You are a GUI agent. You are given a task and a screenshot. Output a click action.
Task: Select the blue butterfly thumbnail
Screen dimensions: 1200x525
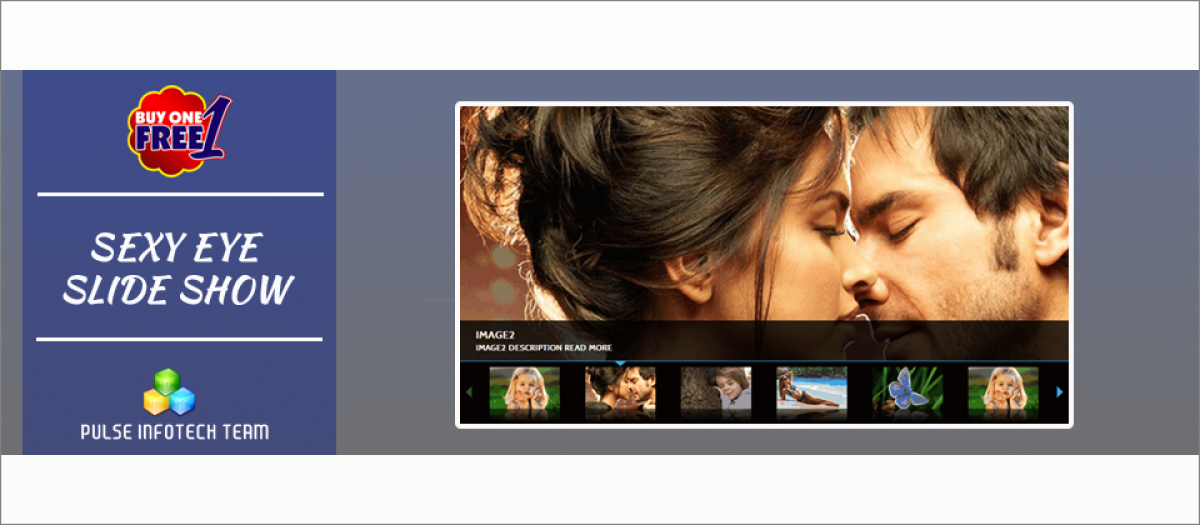[x=907, y=391]
